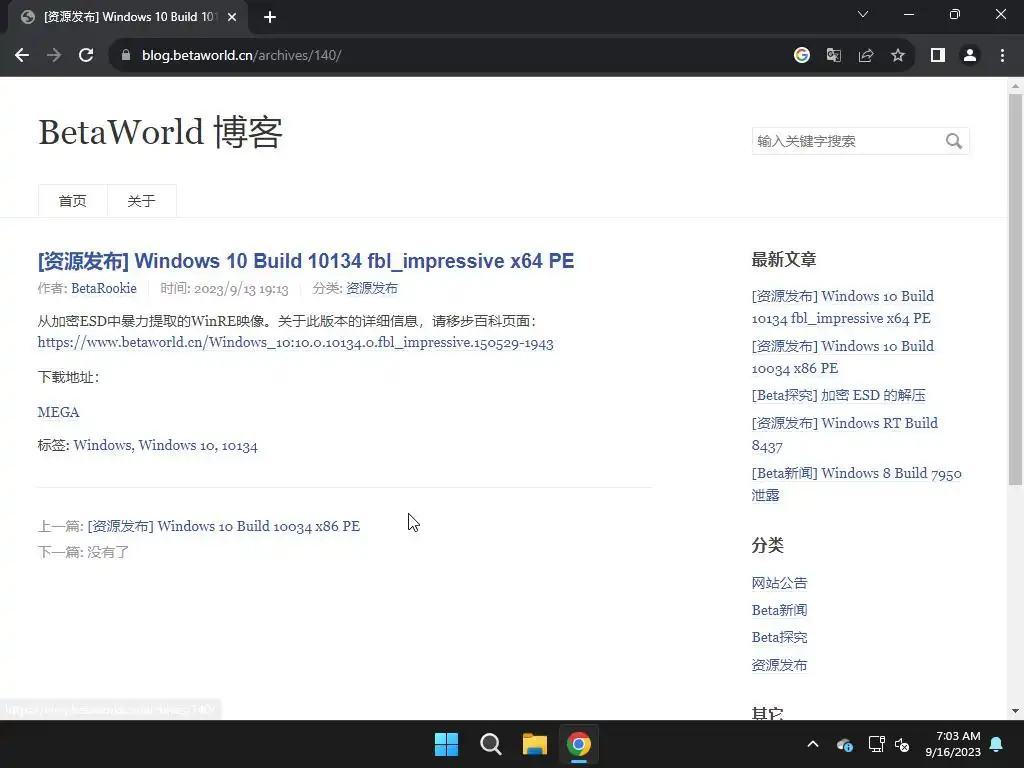The image size is (1024, 768).
Task: Open sidebar article Windows 8 Build 7950 泄露
Action: tap(856, 484)
